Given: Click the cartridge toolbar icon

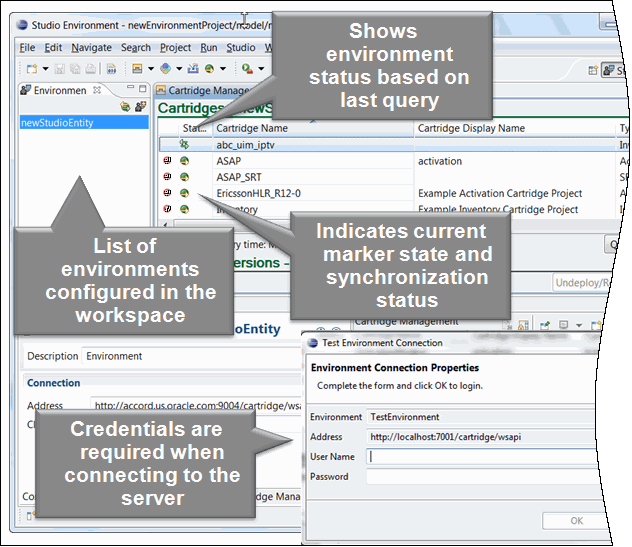Looking at the screenshot, I should (x=137, y=69).
